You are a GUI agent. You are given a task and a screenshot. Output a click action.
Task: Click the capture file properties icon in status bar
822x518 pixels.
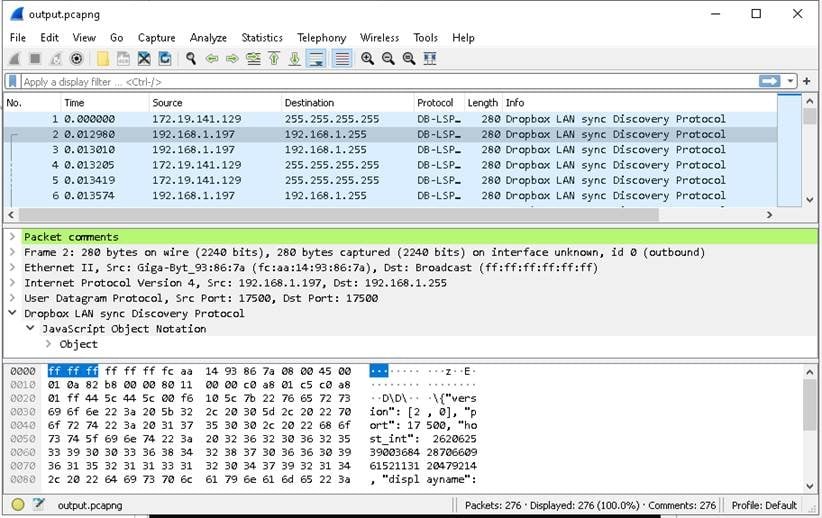(38, 504)
